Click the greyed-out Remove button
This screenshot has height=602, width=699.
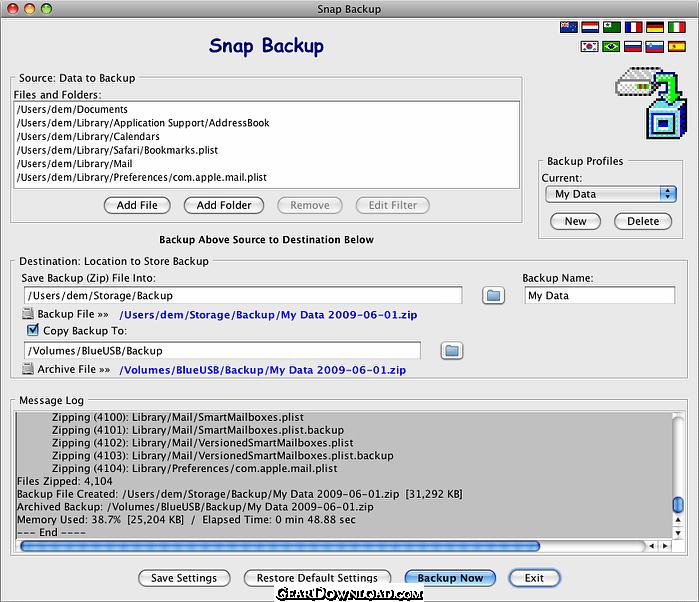(x=310, y=206)
